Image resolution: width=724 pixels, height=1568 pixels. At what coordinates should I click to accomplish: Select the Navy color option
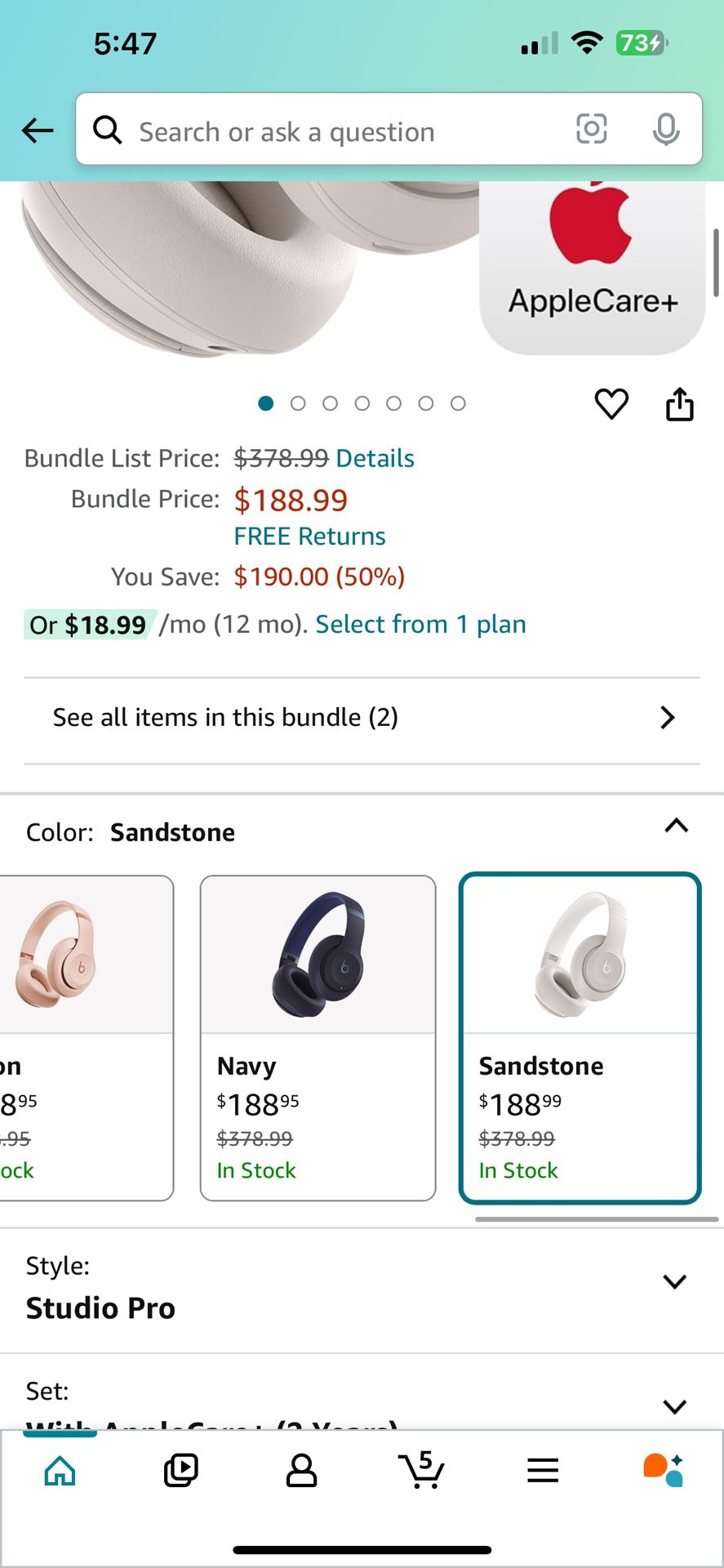tap(318, 1037)
